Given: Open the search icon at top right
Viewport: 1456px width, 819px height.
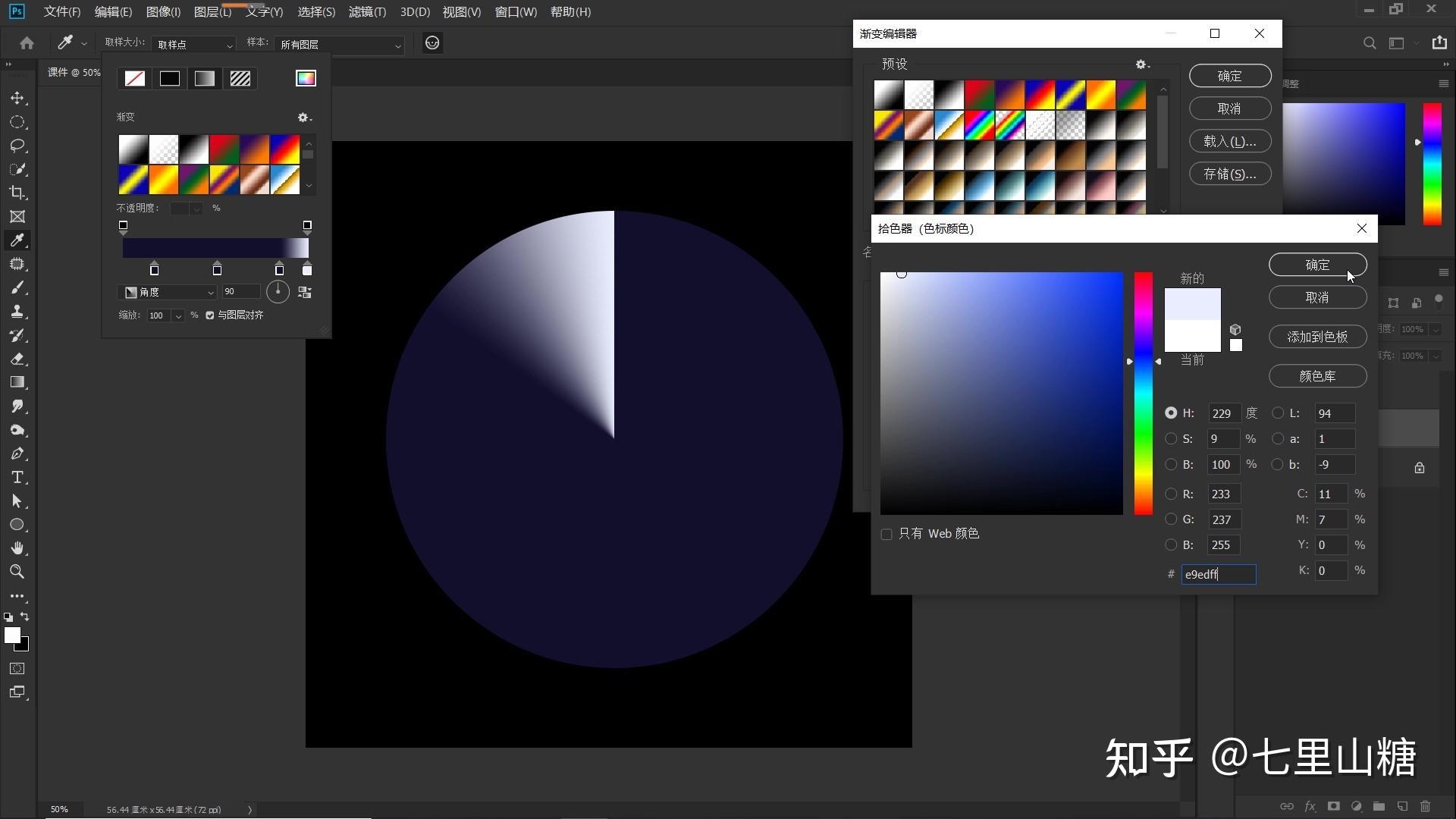Looking at the screenshot, I should click(1370, 43).
